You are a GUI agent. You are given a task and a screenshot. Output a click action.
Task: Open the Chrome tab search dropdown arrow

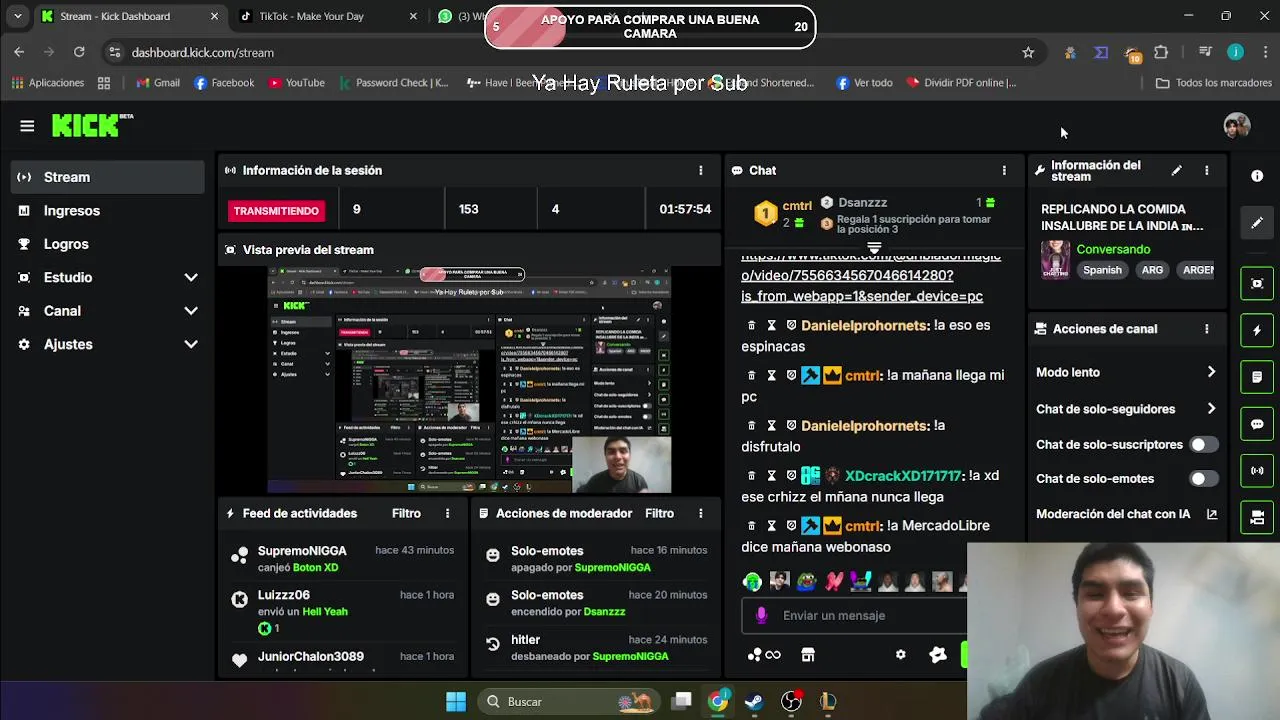coord(19,16)
